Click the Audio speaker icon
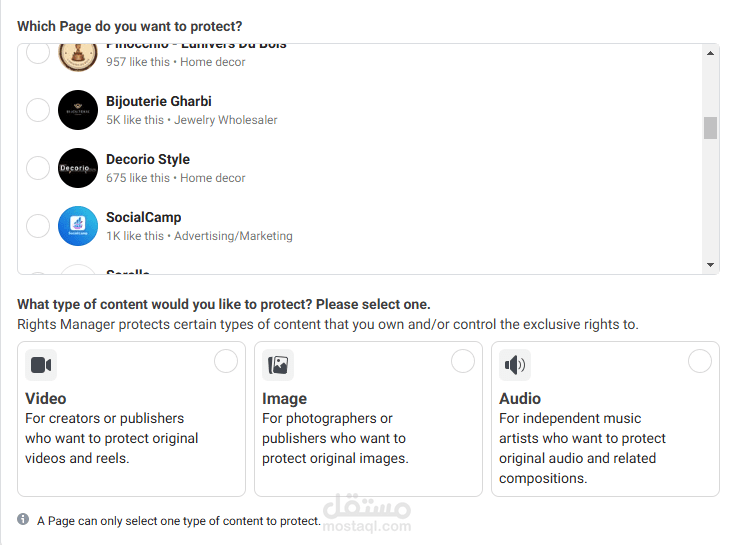Screen dimensions: 734x545 (515, 365)
